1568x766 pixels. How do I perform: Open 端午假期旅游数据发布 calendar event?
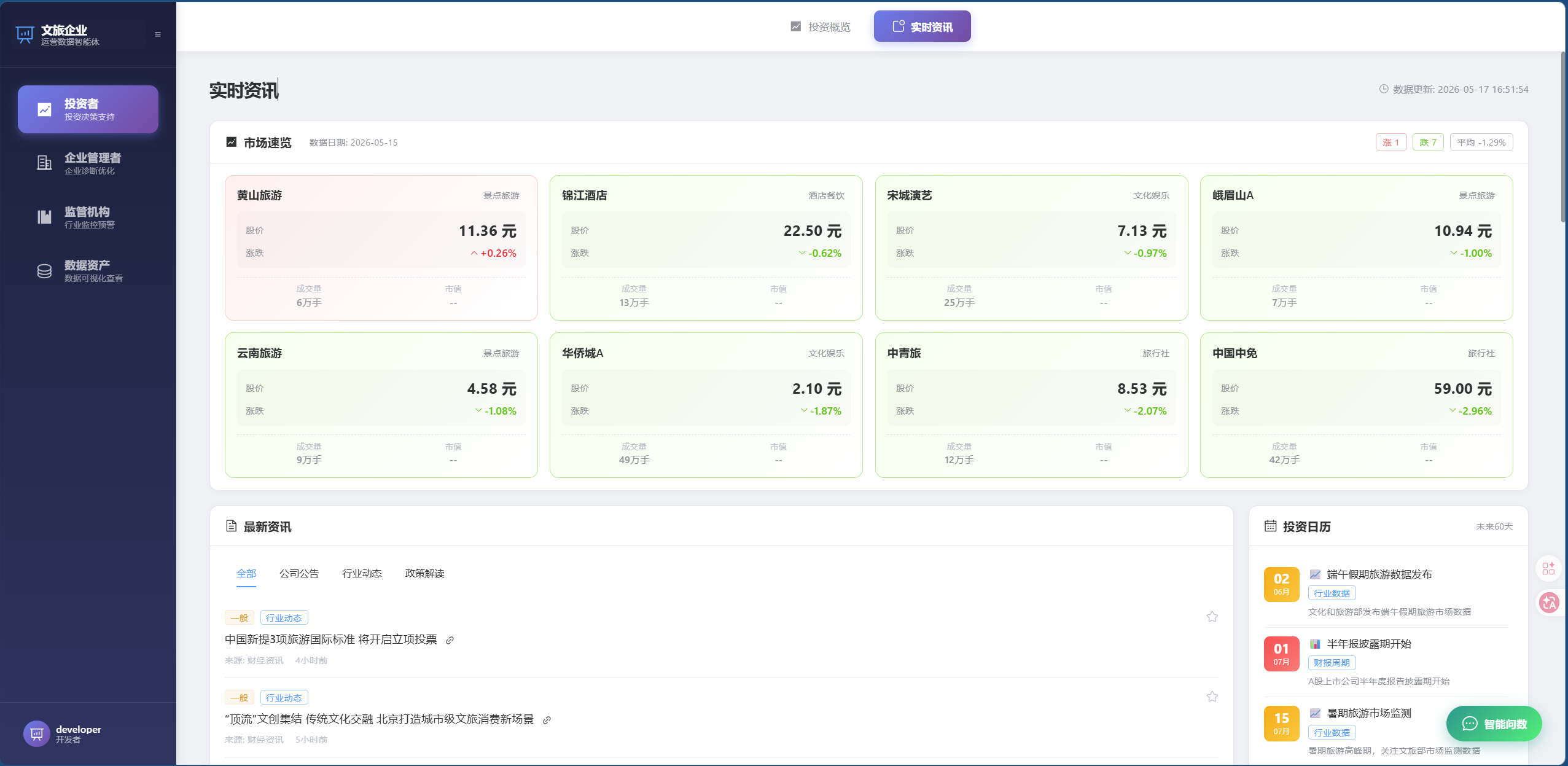1379,574
